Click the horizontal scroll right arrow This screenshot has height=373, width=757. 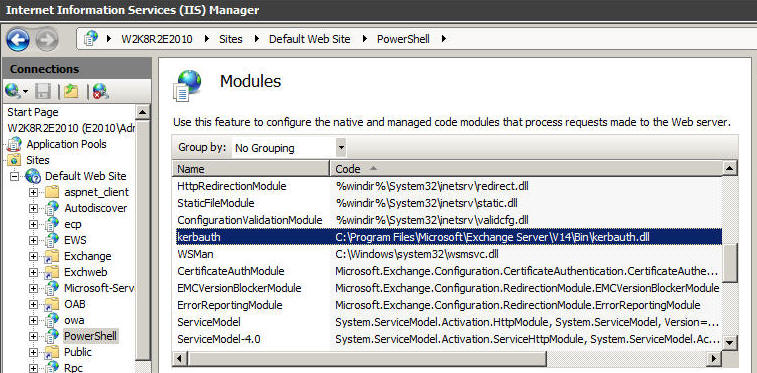[x=715, y=358]
